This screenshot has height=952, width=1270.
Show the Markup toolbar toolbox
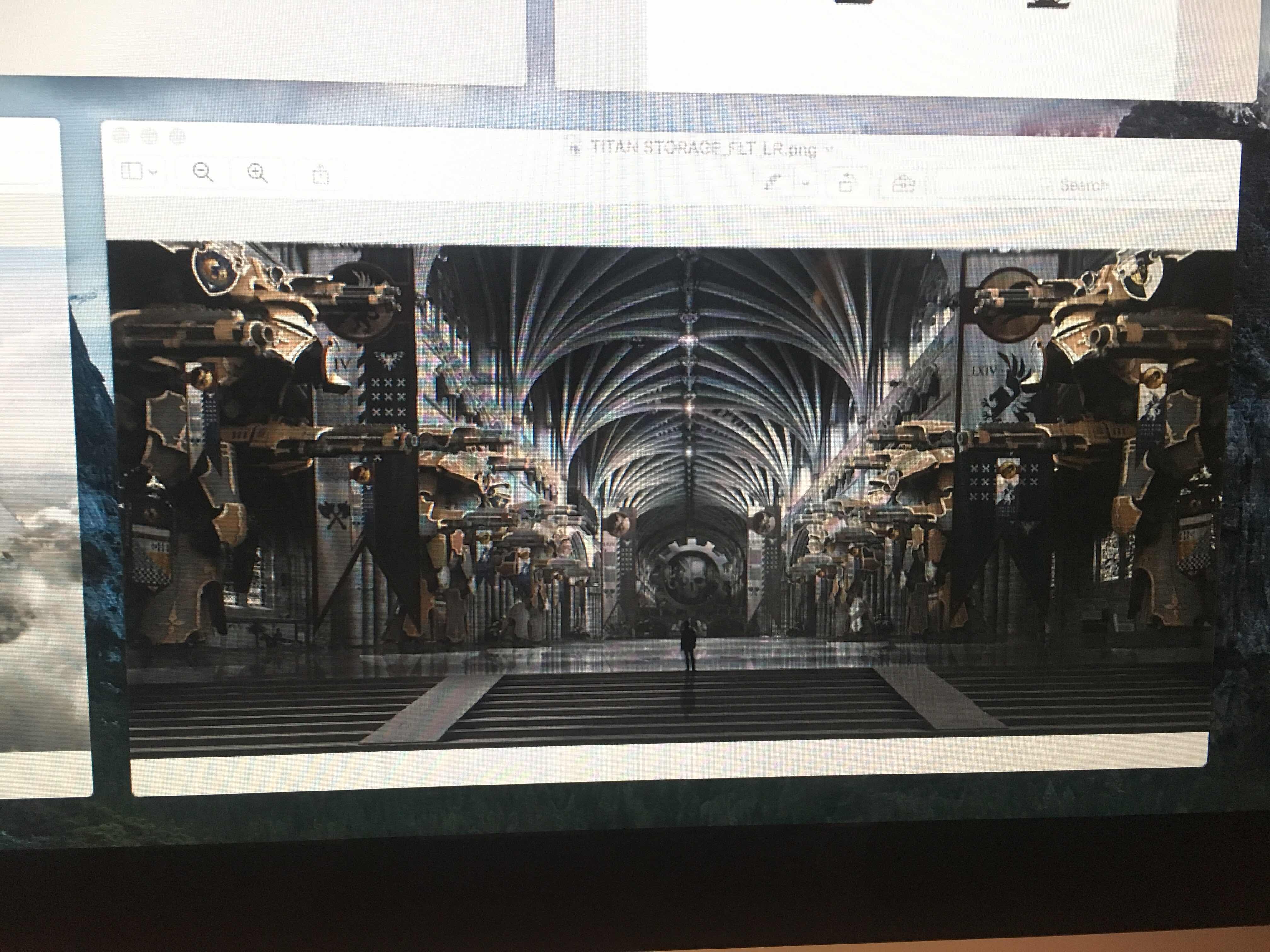(x=903, y=185)
